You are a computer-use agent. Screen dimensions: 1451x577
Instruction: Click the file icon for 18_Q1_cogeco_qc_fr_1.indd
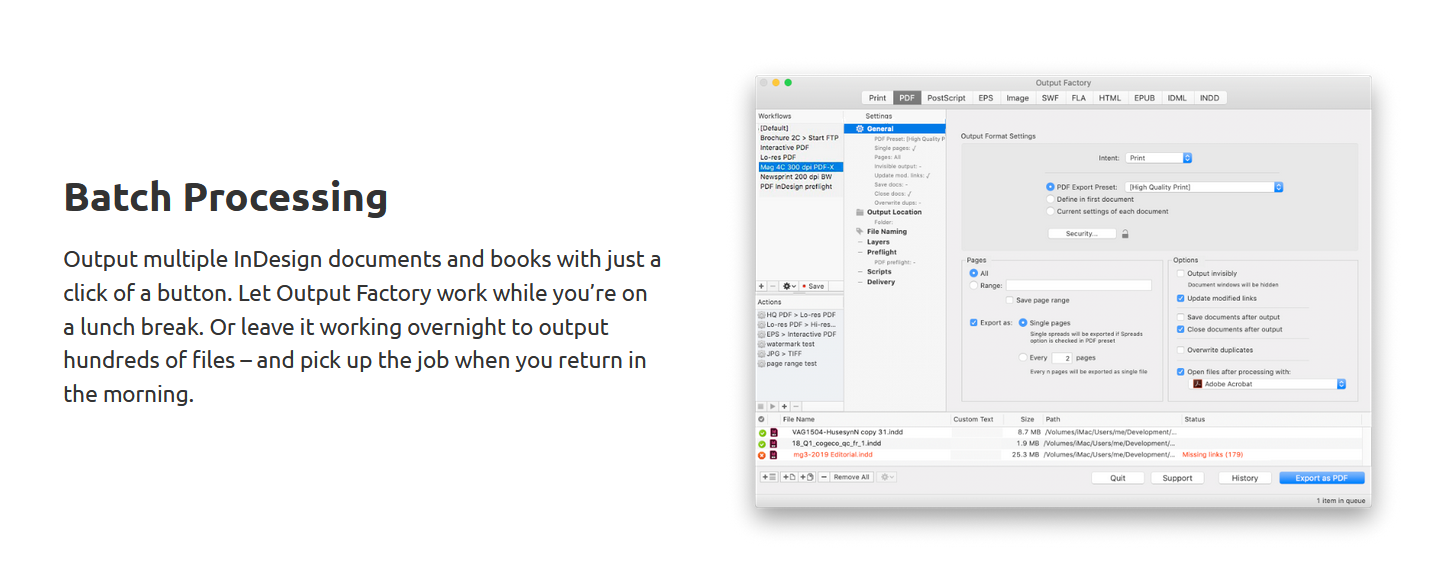click(x=774, y=444)
